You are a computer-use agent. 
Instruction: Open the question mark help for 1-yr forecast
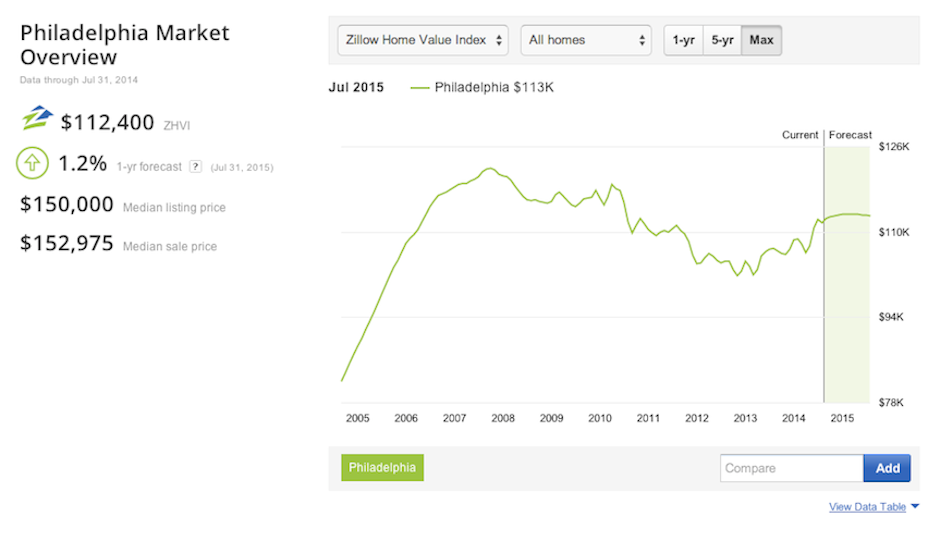click(196, 167)
